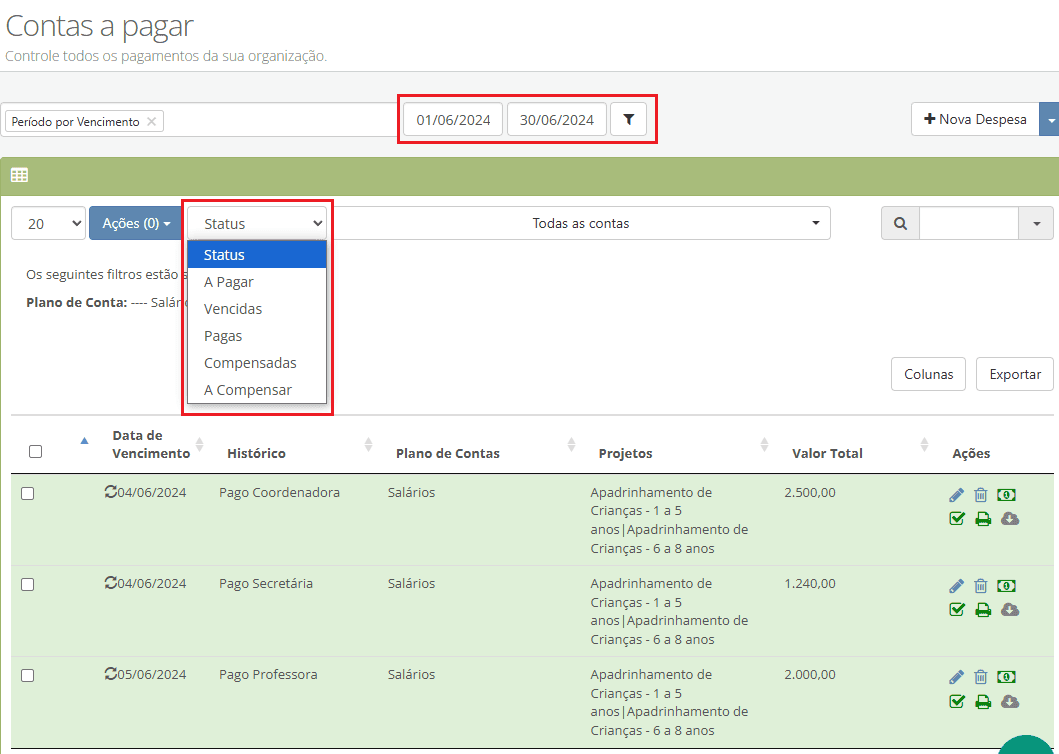Click the green check icon for Pago Professora
This screenshot has height=754, width=1059.
957,701
